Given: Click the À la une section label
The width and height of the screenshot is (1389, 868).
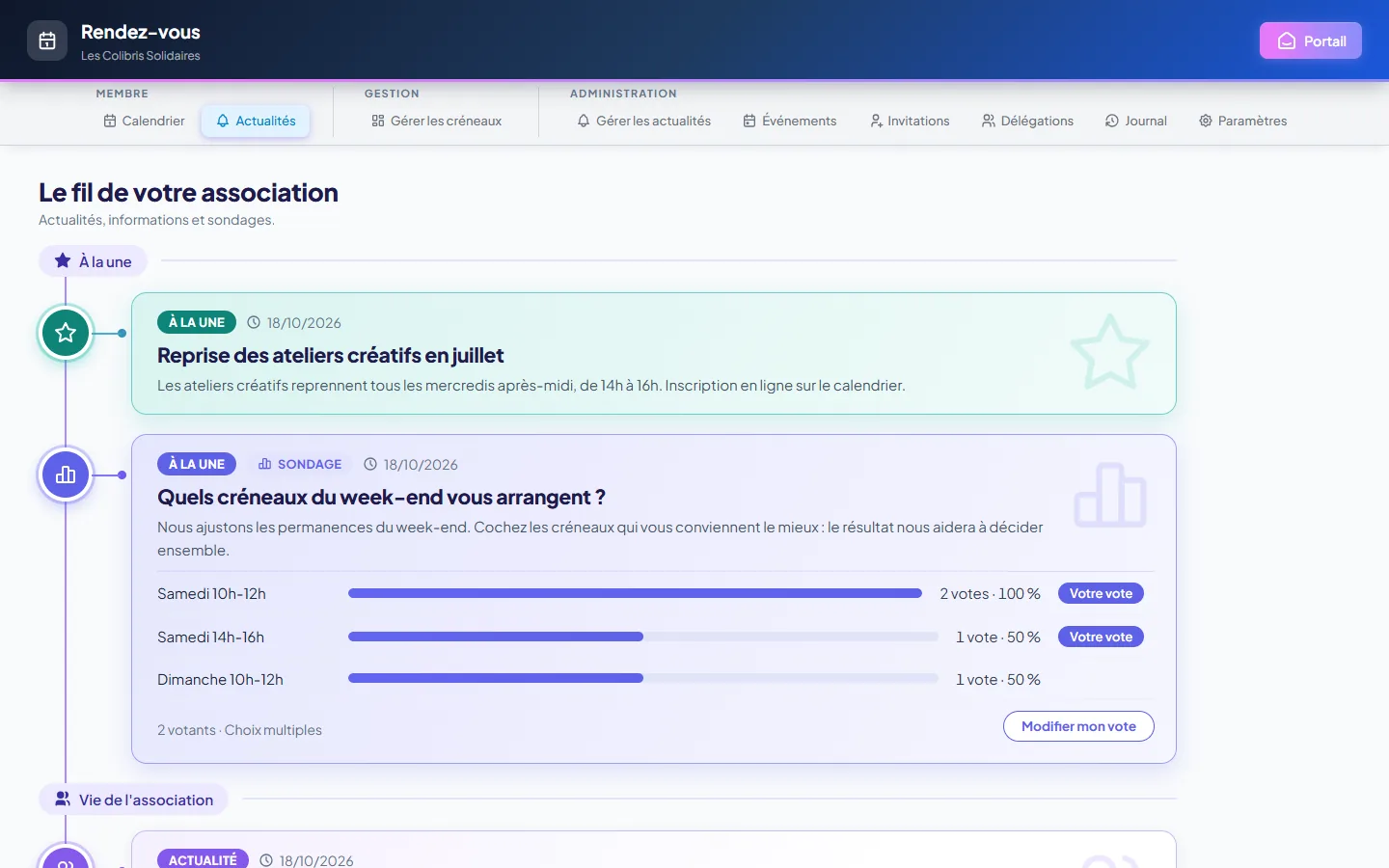Looking at the screenshot, I should [x=93, y=261].
